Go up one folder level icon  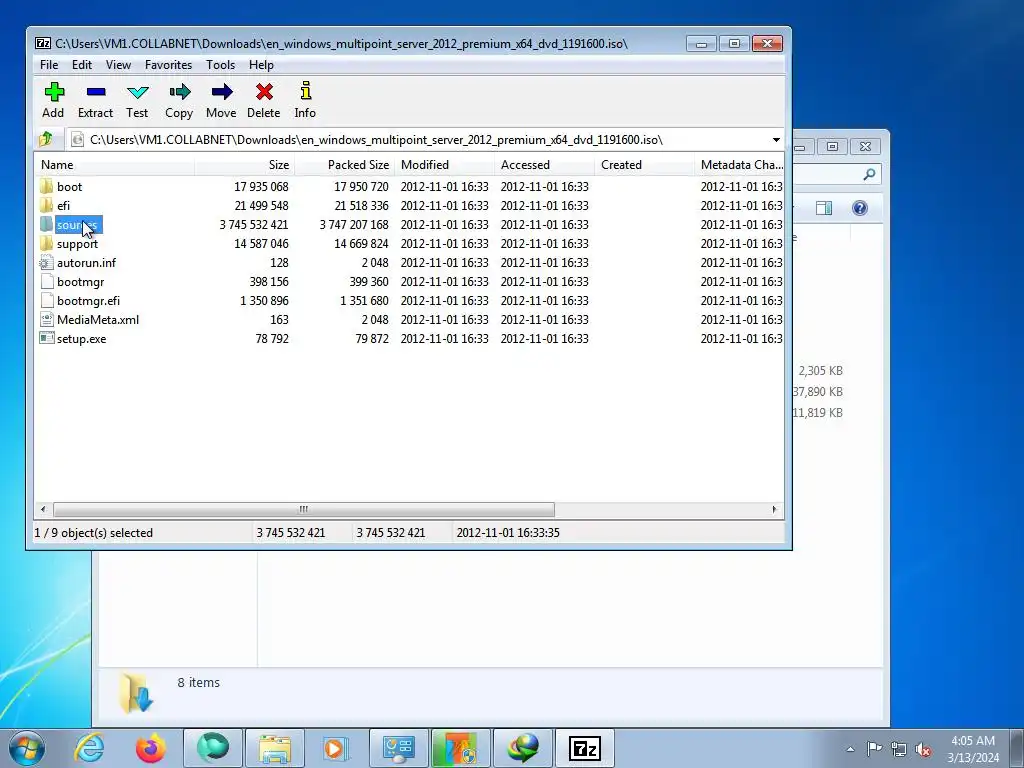46,139
